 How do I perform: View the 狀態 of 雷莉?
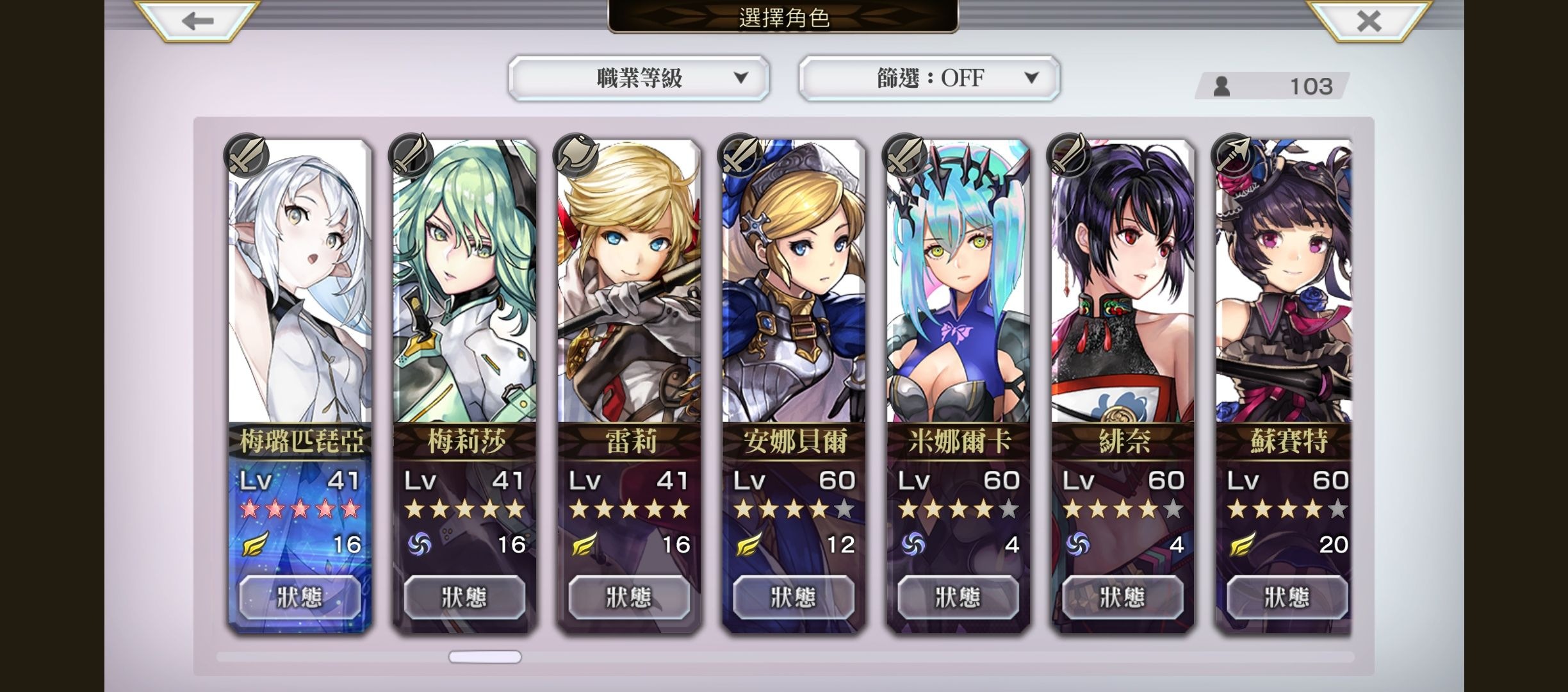point(629,597)
